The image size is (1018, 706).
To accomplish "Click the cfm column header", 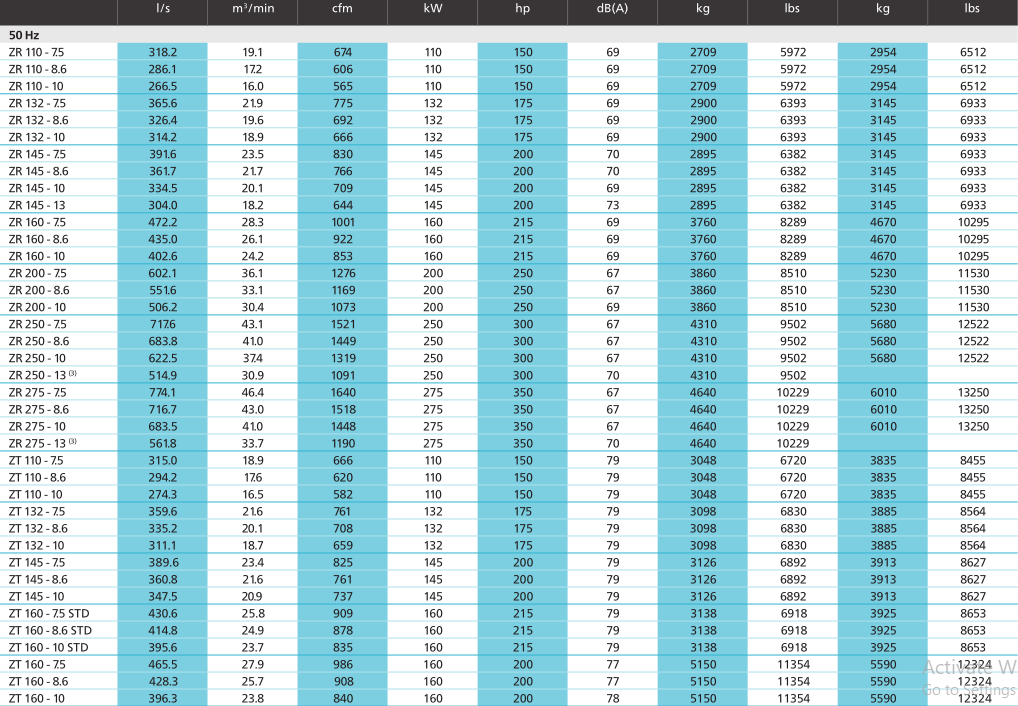I will 342,8.
